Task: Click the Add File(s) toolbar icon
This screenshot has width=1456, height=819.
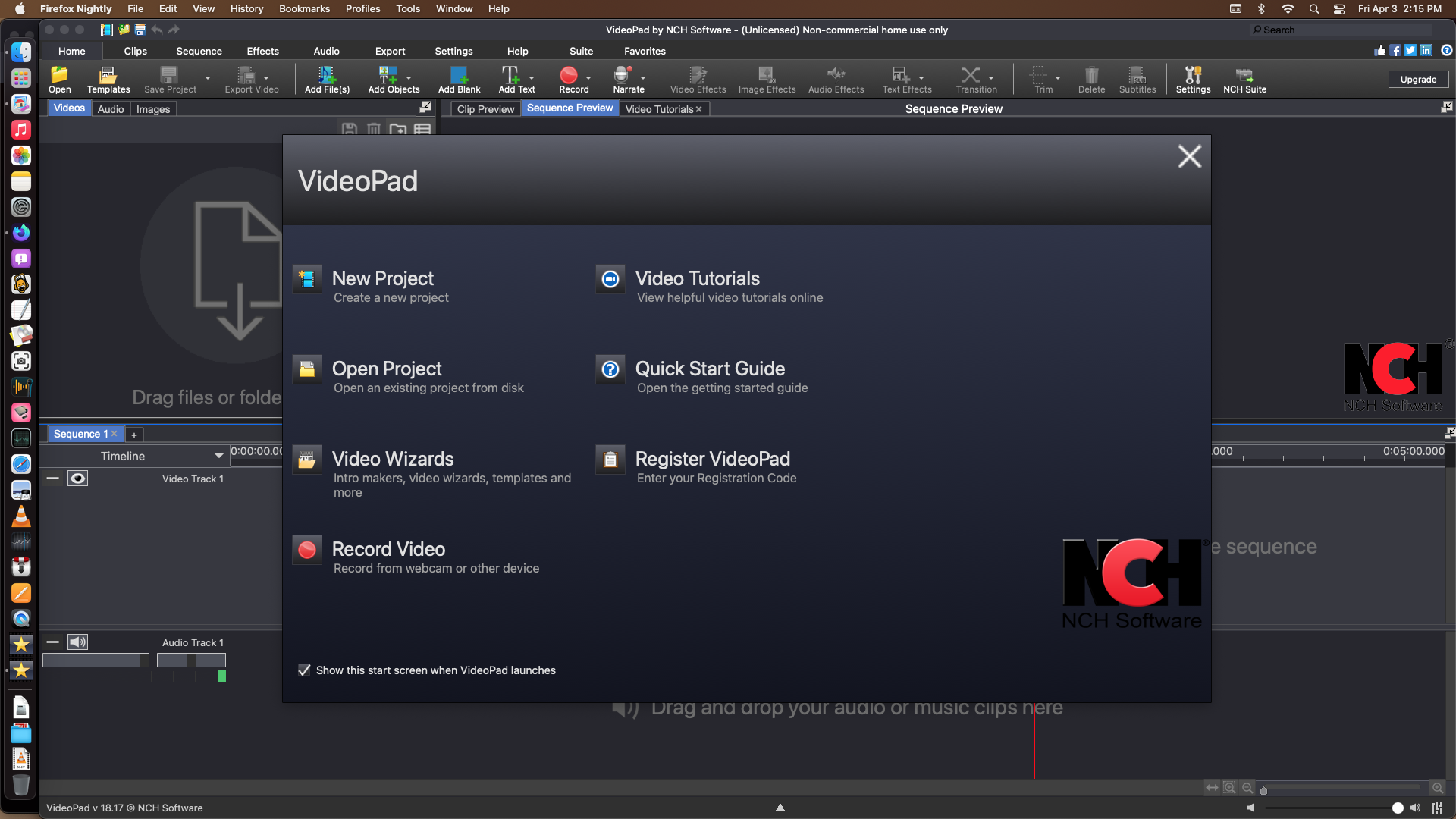Action: click(327, 79)
